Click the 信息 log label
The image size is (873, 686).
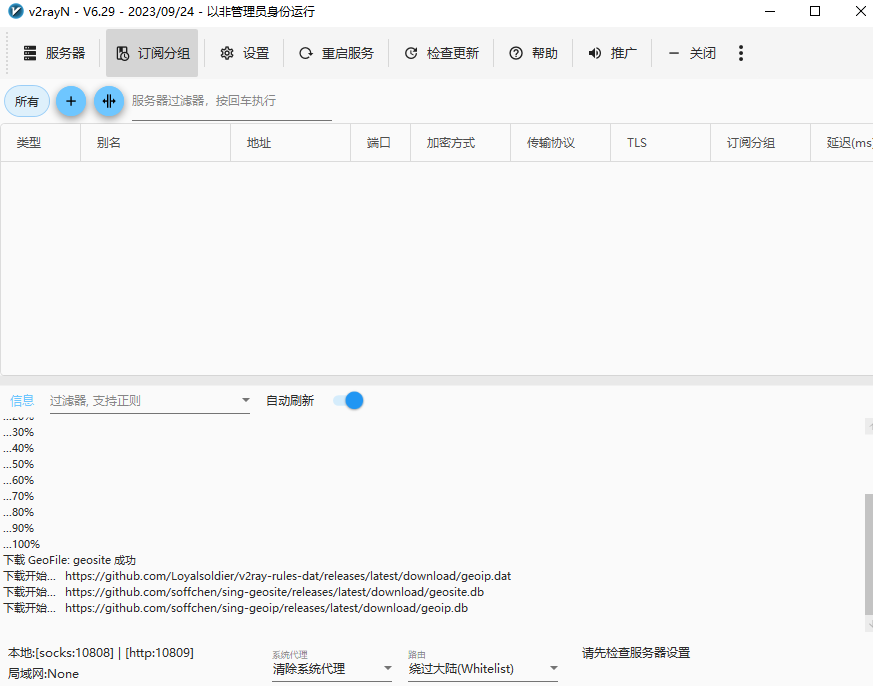(22, 400)
